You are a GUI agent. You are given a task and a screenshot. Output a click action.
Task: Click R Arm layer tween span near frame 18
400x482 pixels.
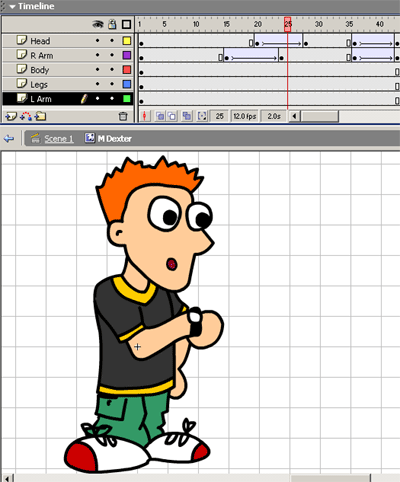251,55
